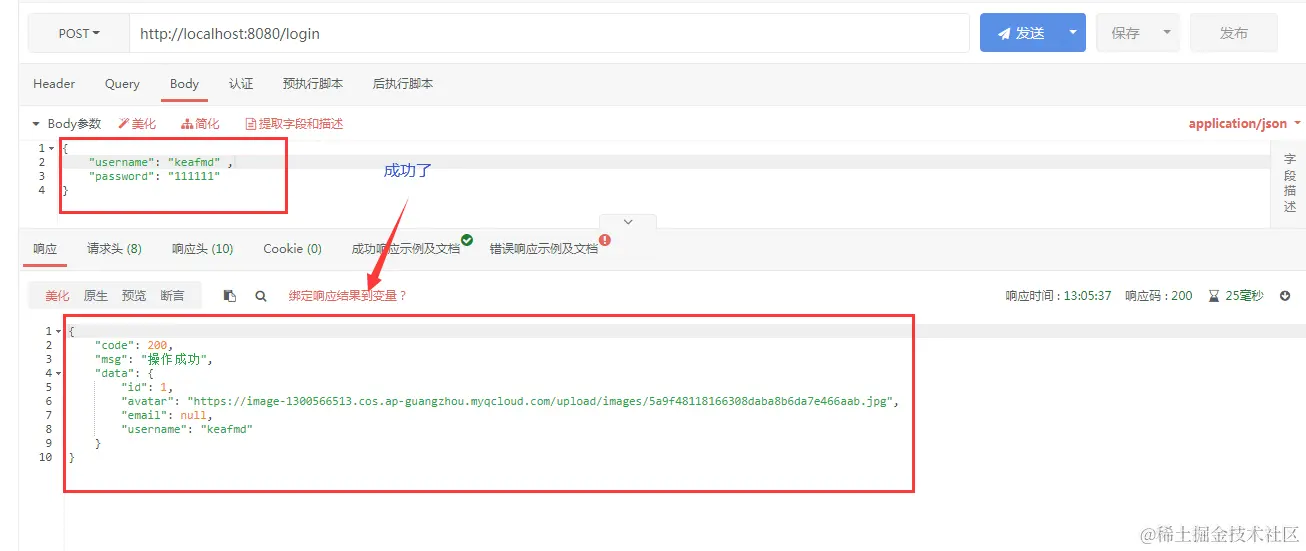This screenshot has width=1306, height=551.
Task: Click 美化 in the Body参数 bar
Action: (x=137, y=124)
